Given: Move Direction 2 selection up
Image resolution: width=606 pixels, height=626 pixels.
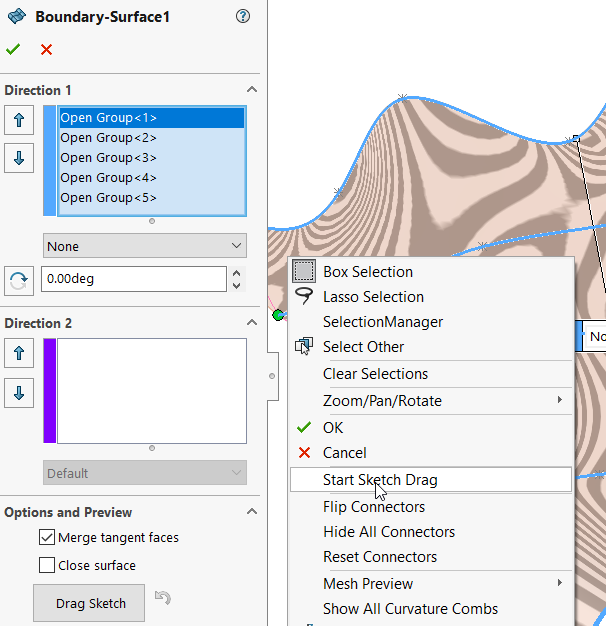Looking at the screenshot, I should pos(19,353).
